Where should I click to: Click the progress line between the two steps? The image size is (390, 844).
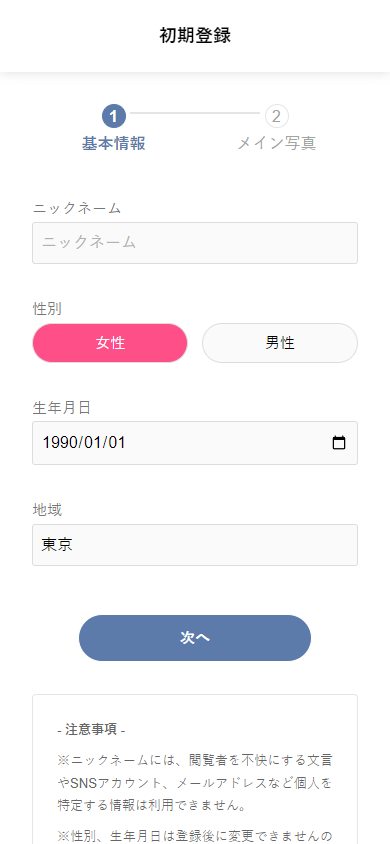coord(195,113)
